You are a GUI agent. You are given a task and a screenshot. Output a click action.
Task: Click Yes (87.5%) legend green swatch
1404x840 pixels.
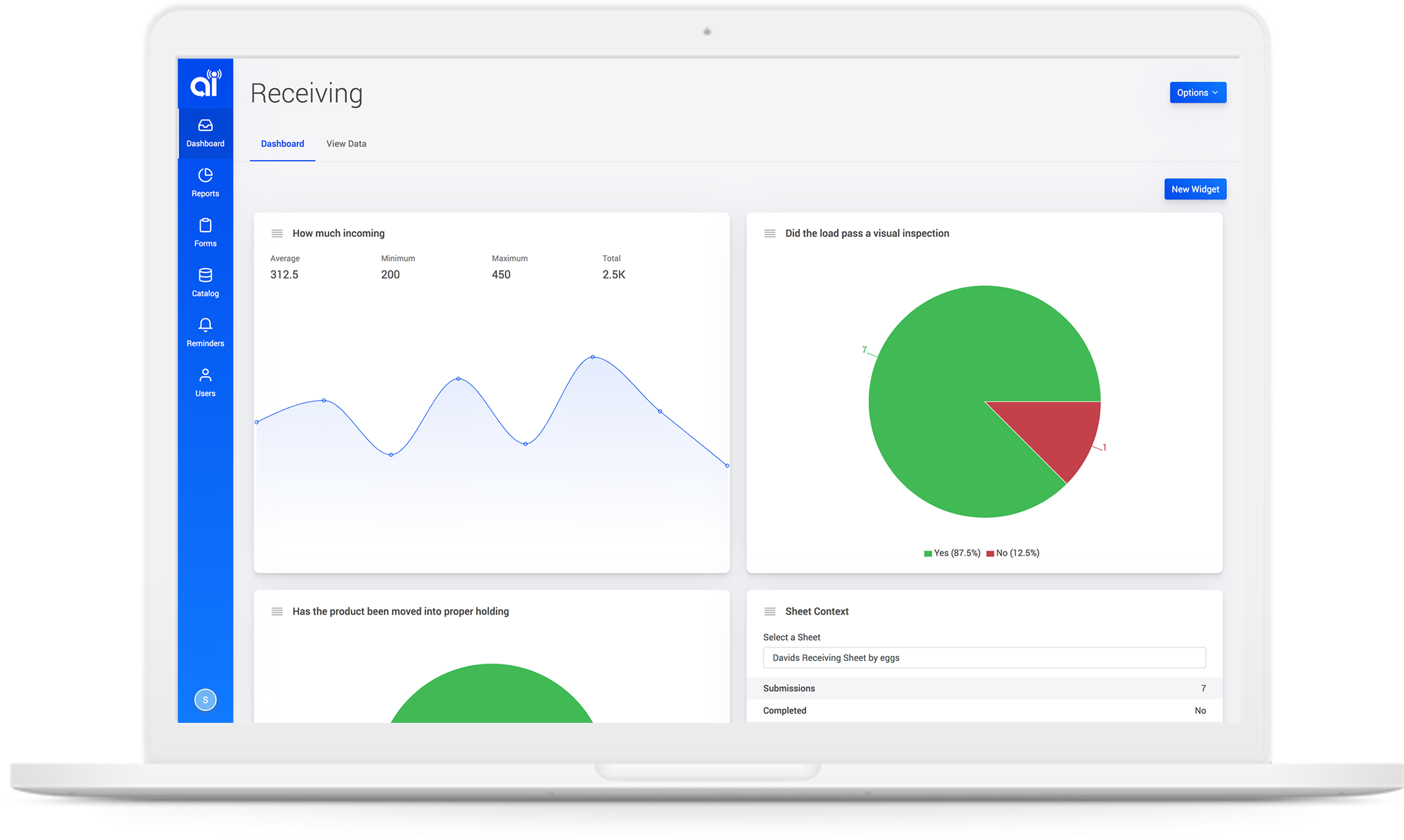pyautogui.click(x=928, y=554)
